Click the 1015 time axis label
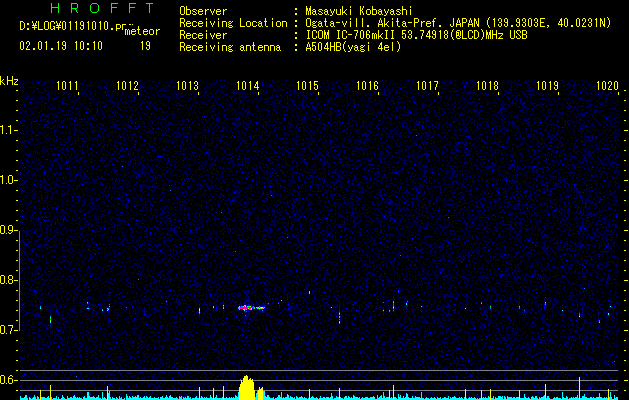Screen dimensions: 629x400 (307, 85)
